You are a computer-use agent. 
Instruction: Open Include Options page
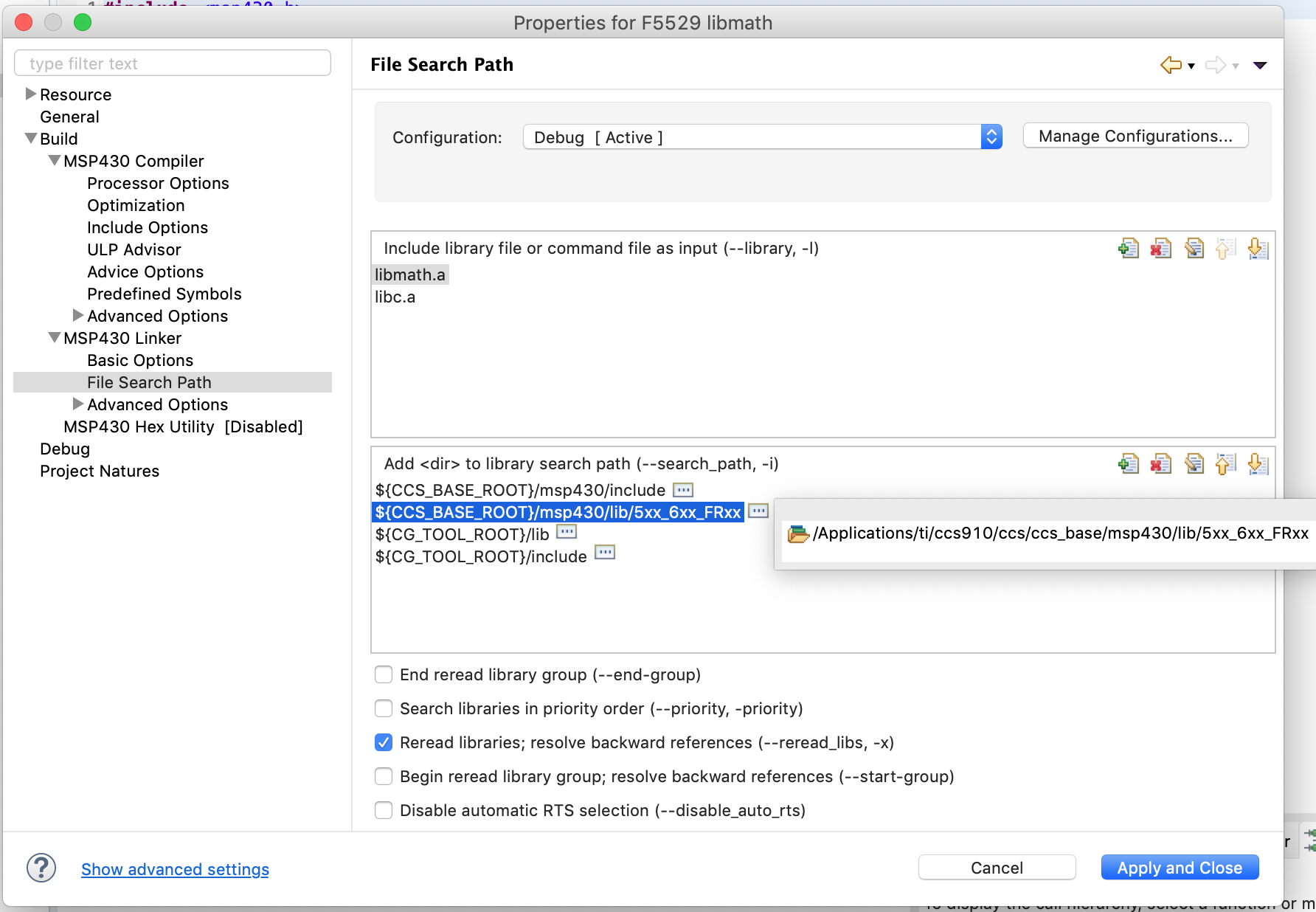[x=148, y=227]
